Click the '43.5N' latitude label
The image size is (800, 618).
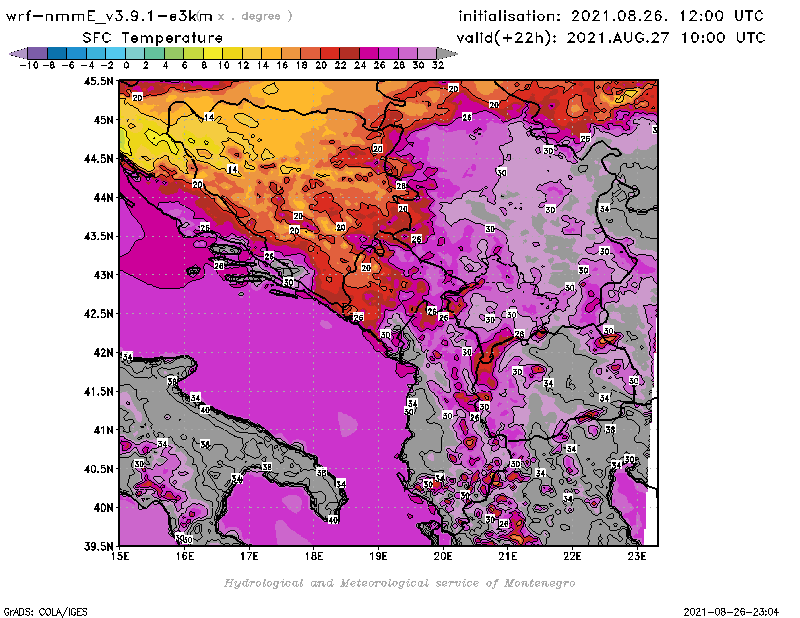pyautogui.click(x=98, y=236)
